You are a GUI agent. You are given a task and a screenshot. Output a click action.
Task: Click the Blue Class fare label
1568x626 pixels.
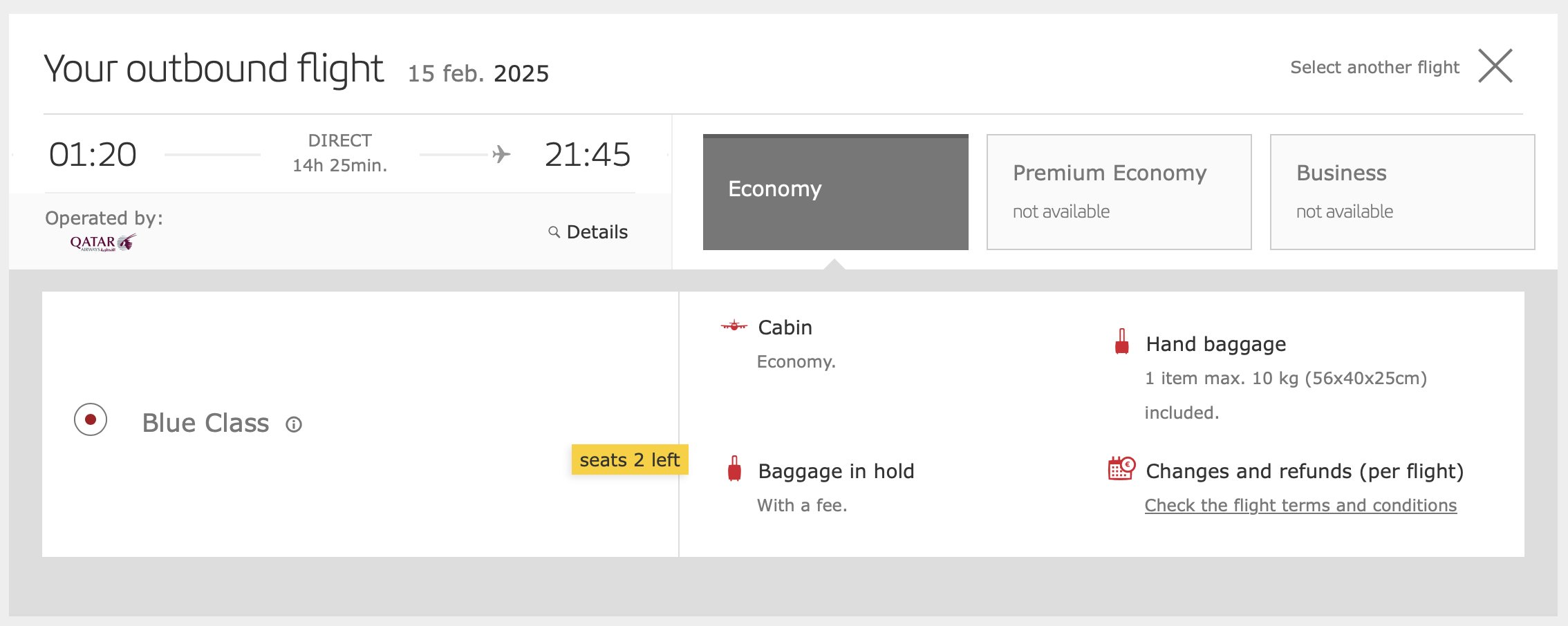coord(205,423)
